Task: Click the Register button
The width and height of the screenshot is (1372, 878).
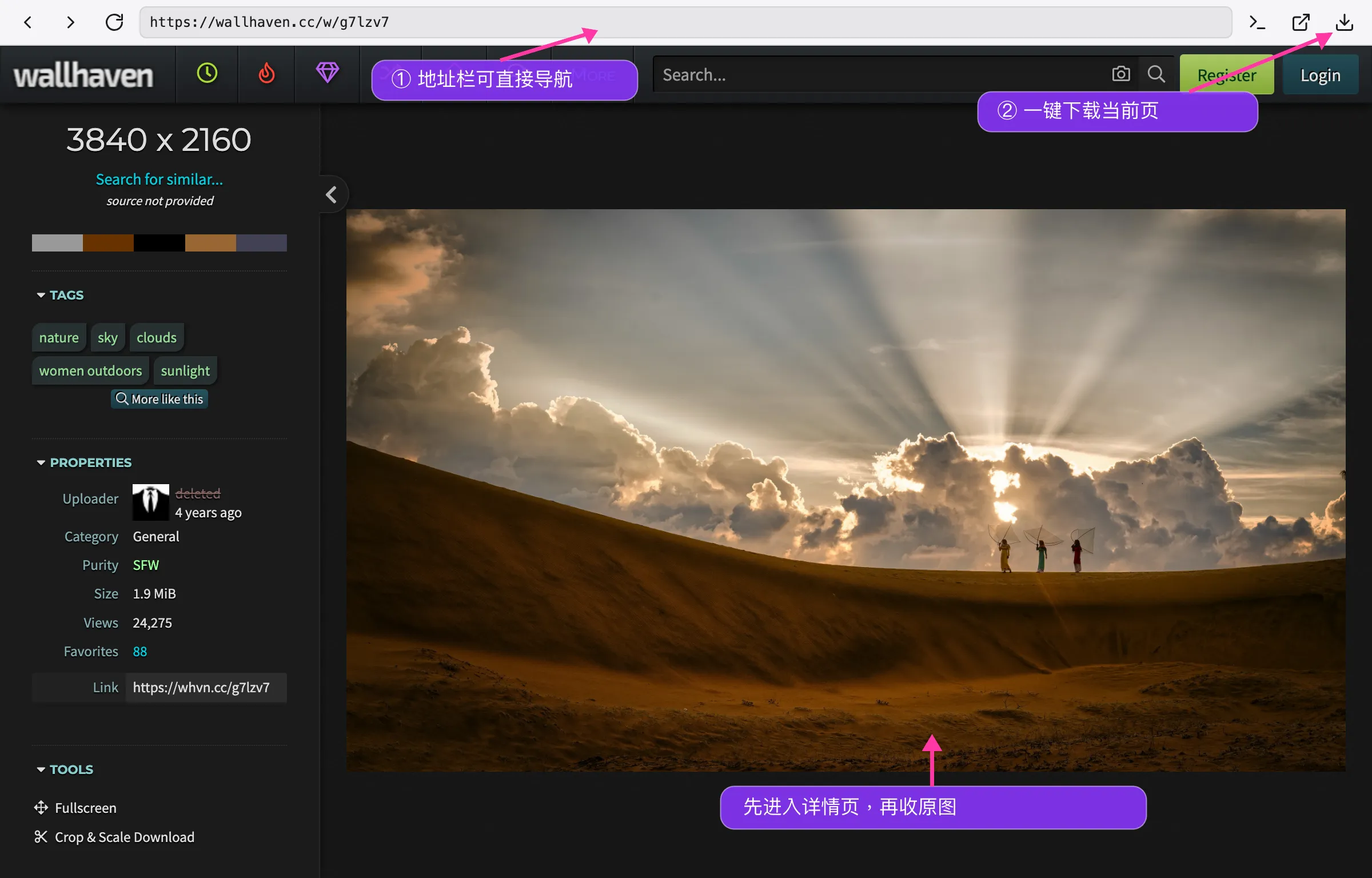Action: coord(1227,75)
